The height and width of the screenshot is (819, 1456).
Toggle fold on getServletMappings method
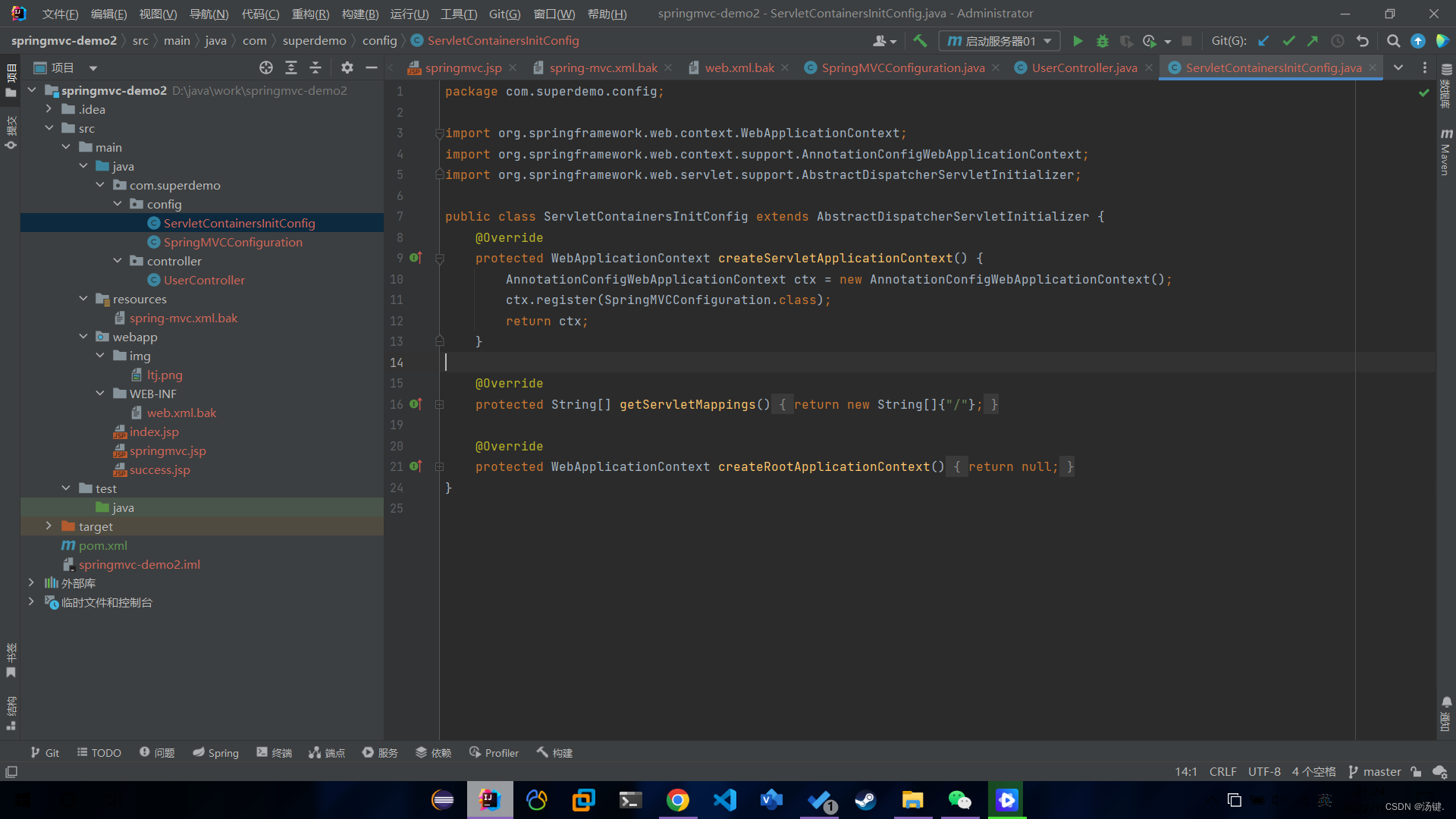[x=439, y=405]
